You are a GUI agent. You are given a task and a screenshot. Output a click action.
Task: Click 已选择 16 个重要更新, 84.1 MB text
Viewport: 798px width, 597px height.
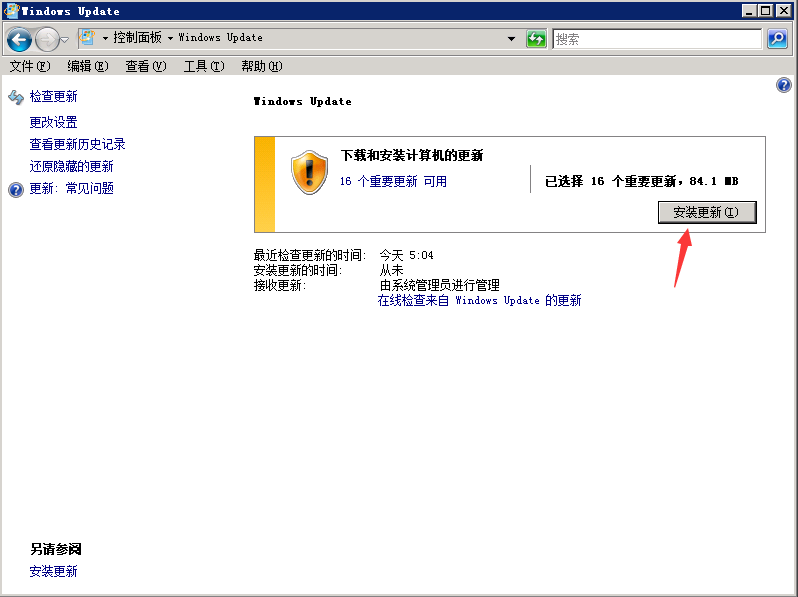point(641,181)
